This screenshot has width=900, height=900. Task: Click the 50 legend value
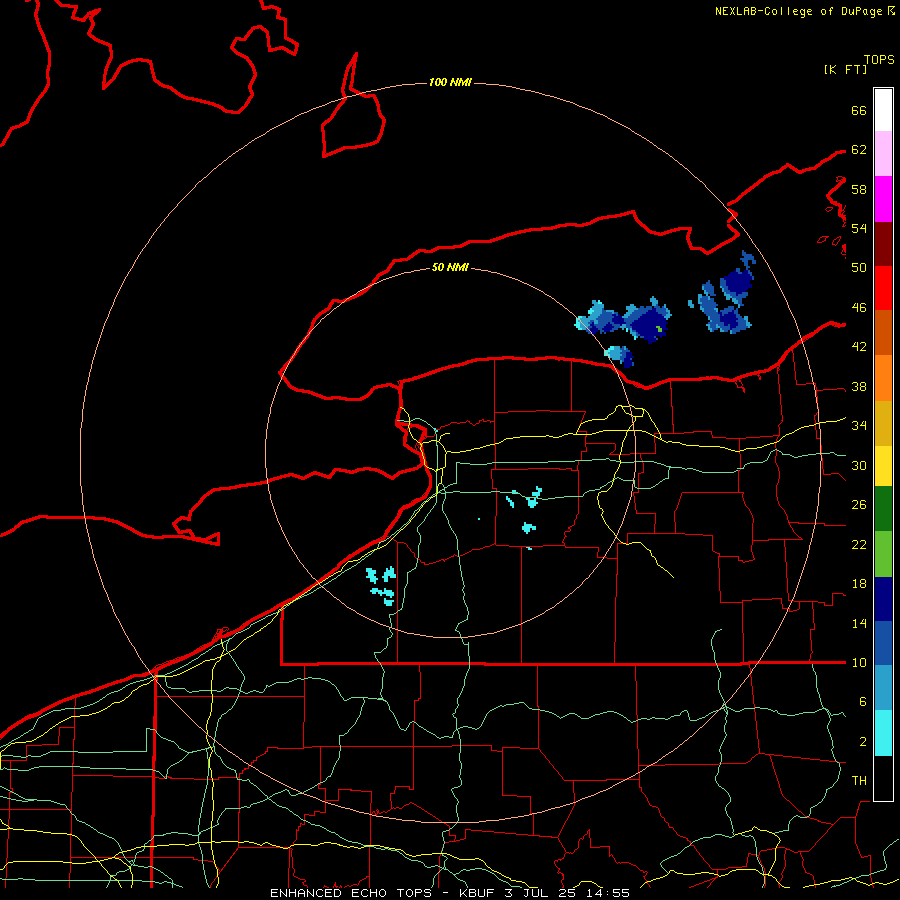coord(859,268)
